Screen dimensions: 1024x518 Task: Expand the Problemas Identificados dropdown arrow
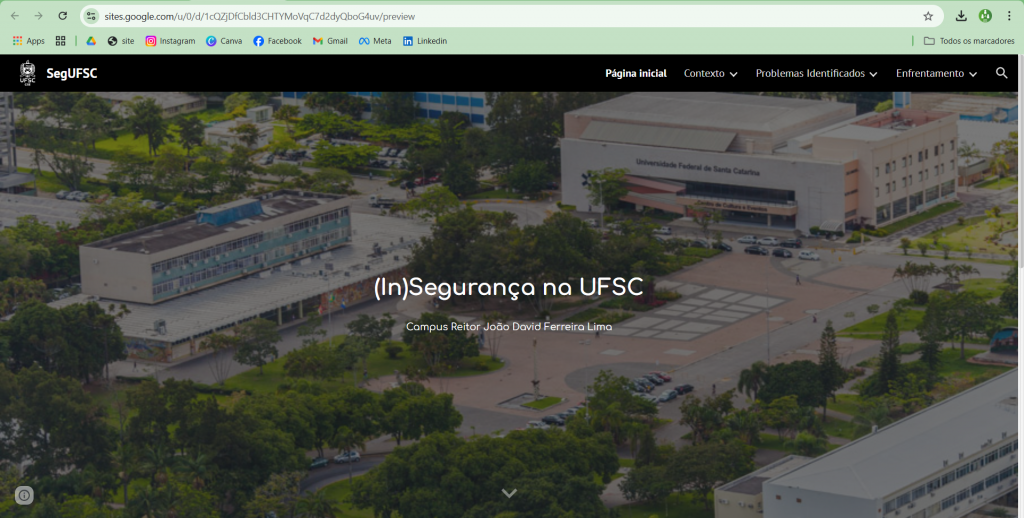tap(873, 74)
